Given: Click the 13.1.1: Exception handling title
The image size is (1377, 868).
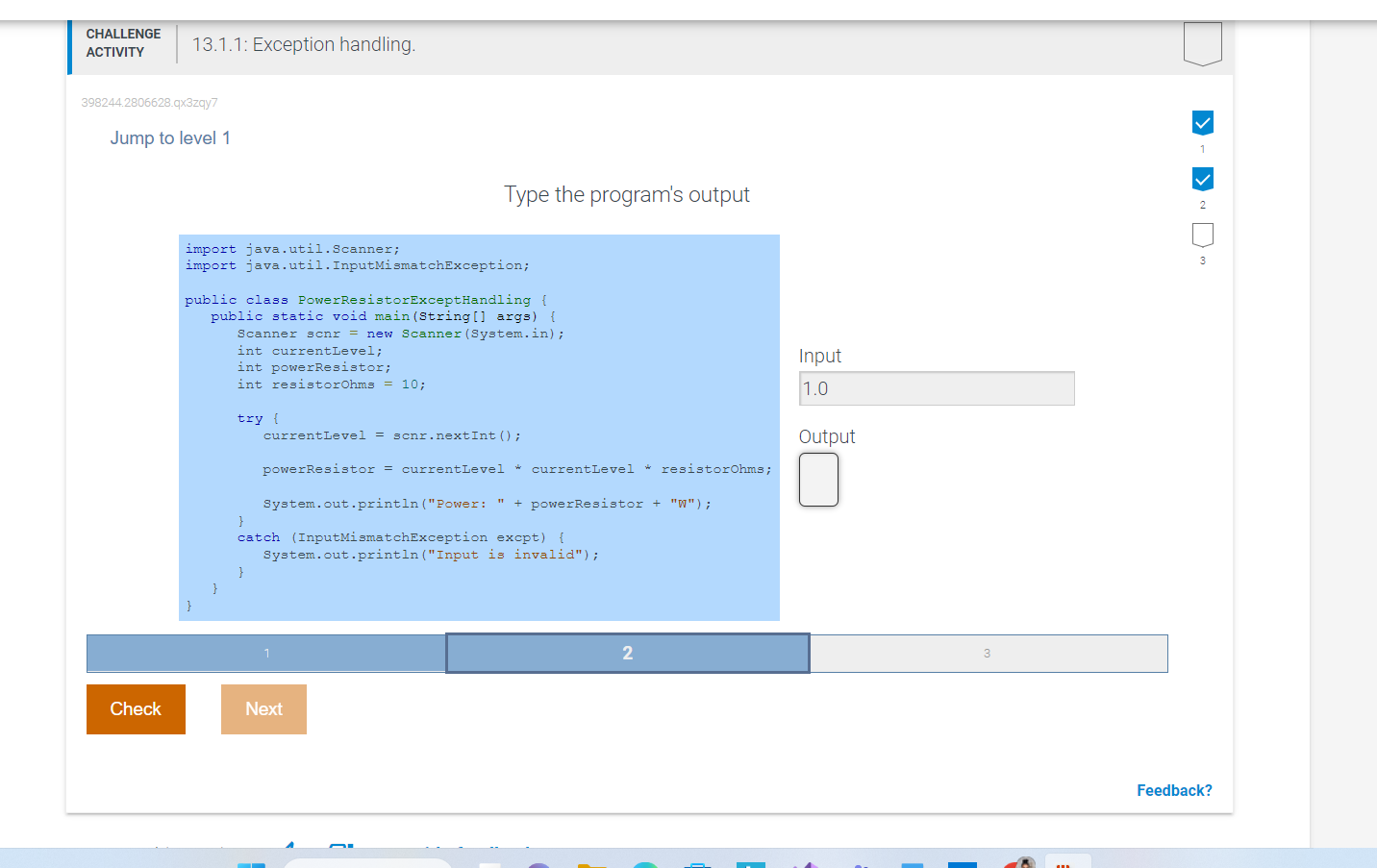Looking at the screenshot, I should [304, 44].
